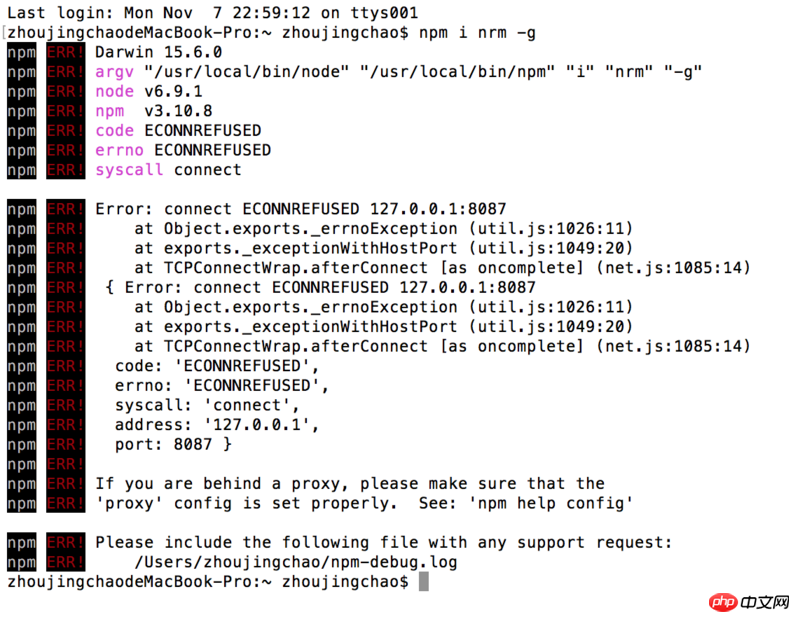Click the '中文网' watermark text

767,603
